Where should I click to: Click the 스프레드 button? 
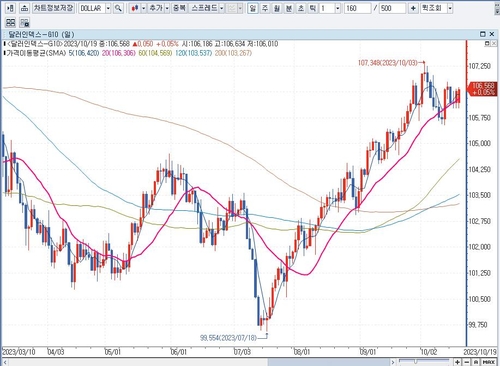coord(204,8)
